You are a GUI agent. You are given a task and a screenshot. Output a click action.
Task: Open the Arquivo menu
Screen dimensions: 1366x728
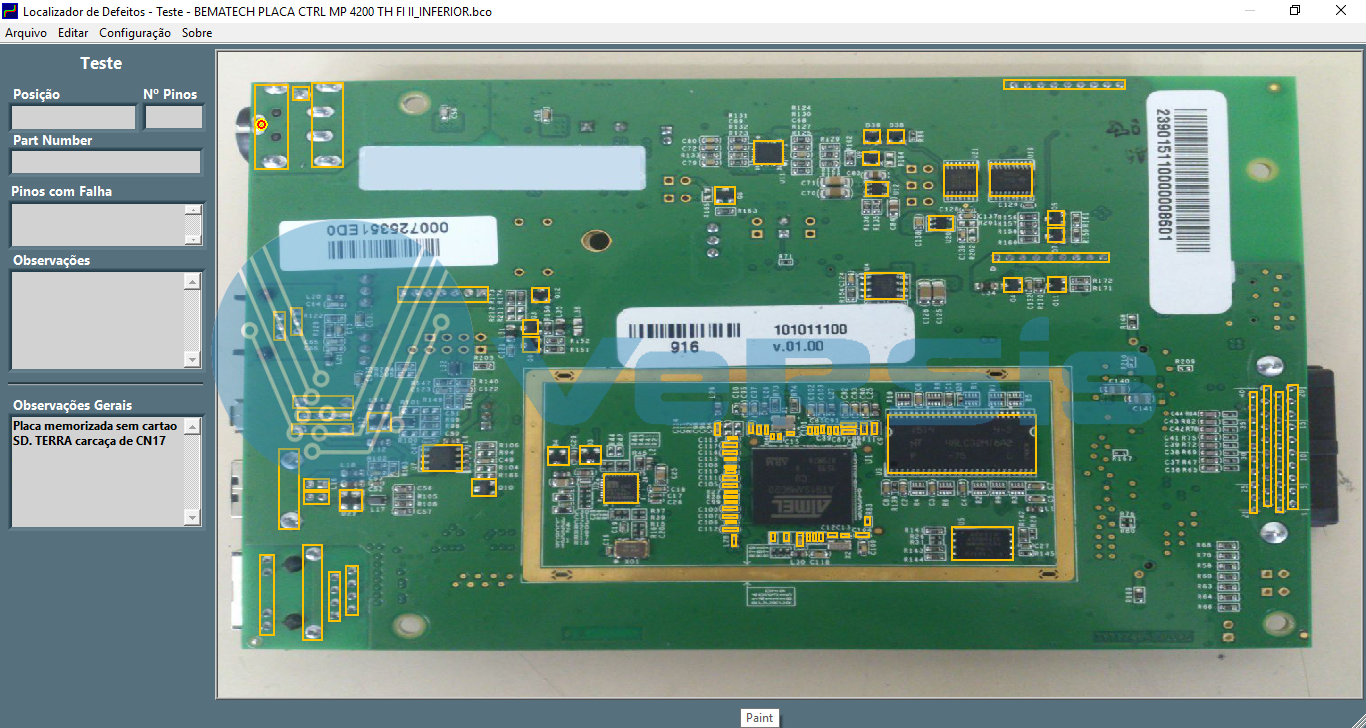click(26, 33)
